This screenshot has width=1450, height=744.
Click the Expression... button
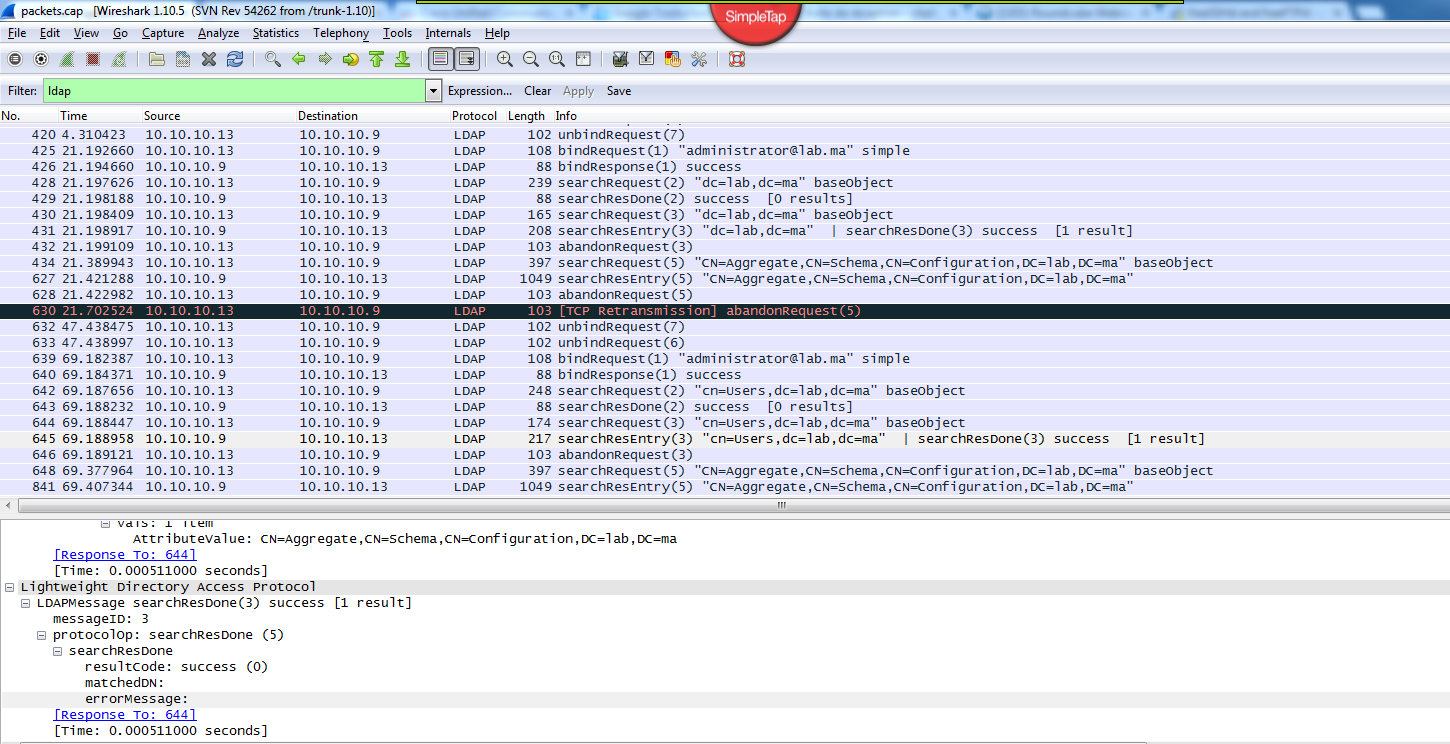[479, 91]
